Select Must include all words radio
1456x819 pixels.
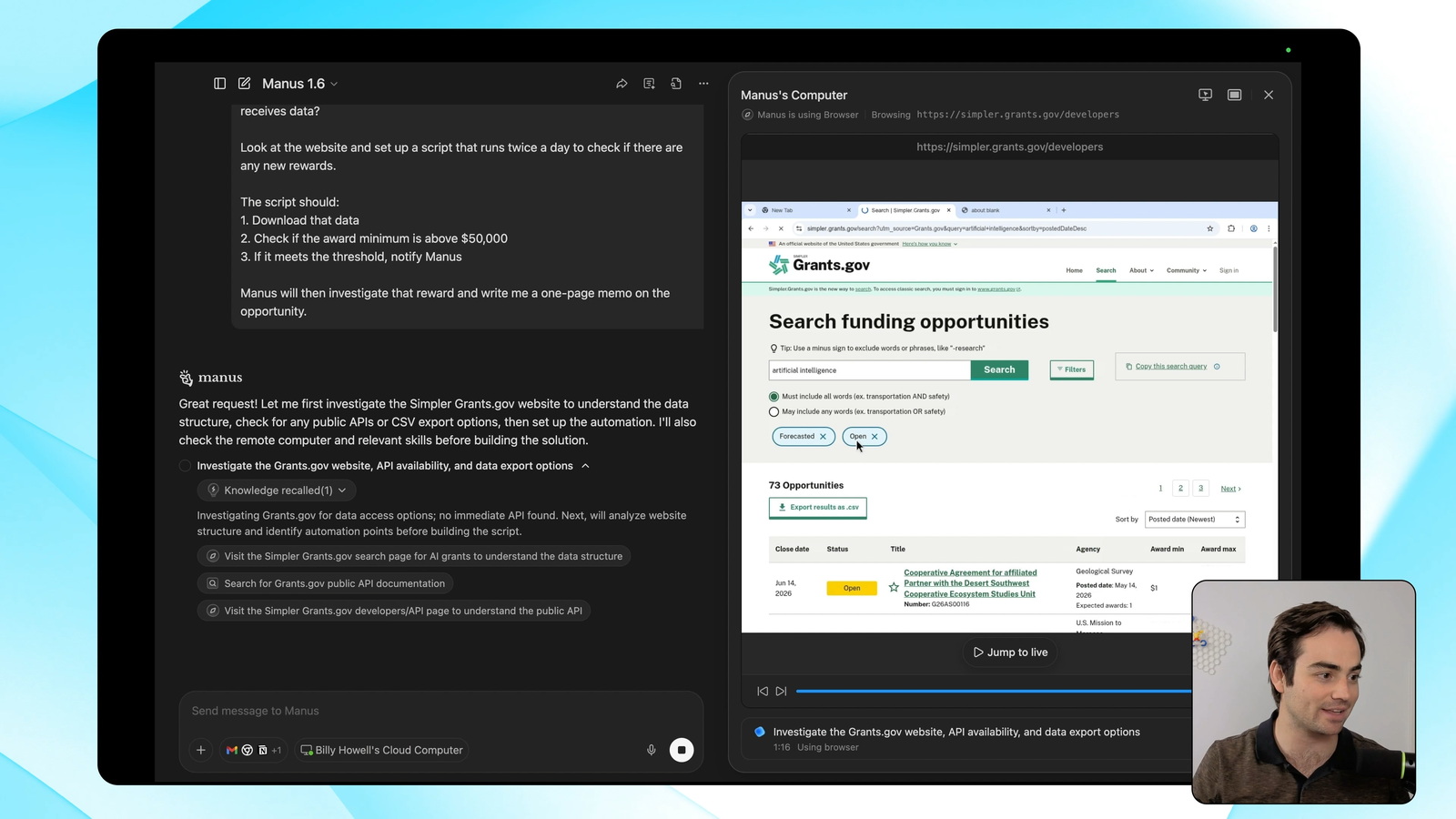[x=774, y=397]
